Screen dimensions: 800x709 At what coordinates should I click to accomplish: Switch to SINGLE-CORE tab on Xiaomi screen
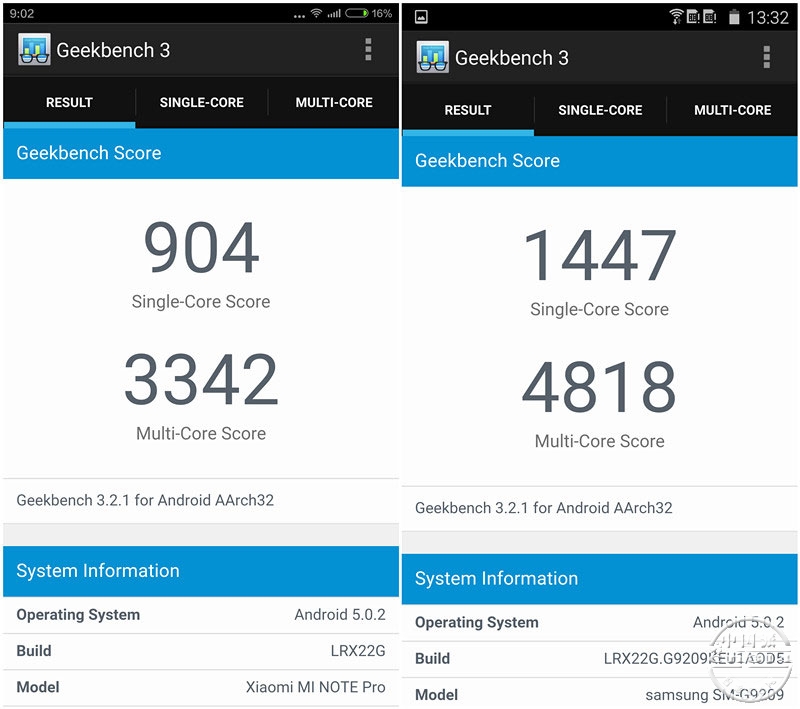[202, 103]
